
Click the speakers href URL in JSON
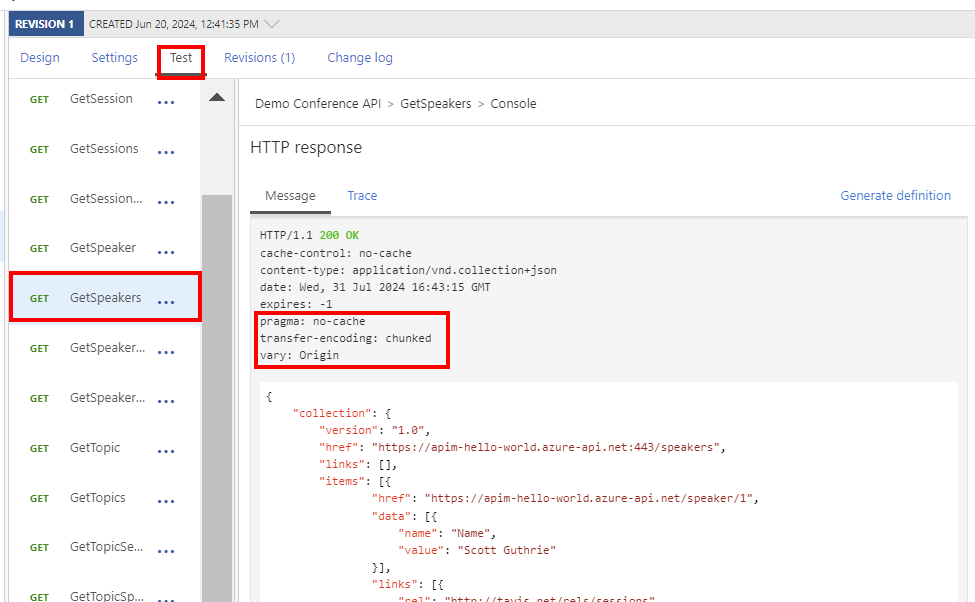(x=546, y=447)
